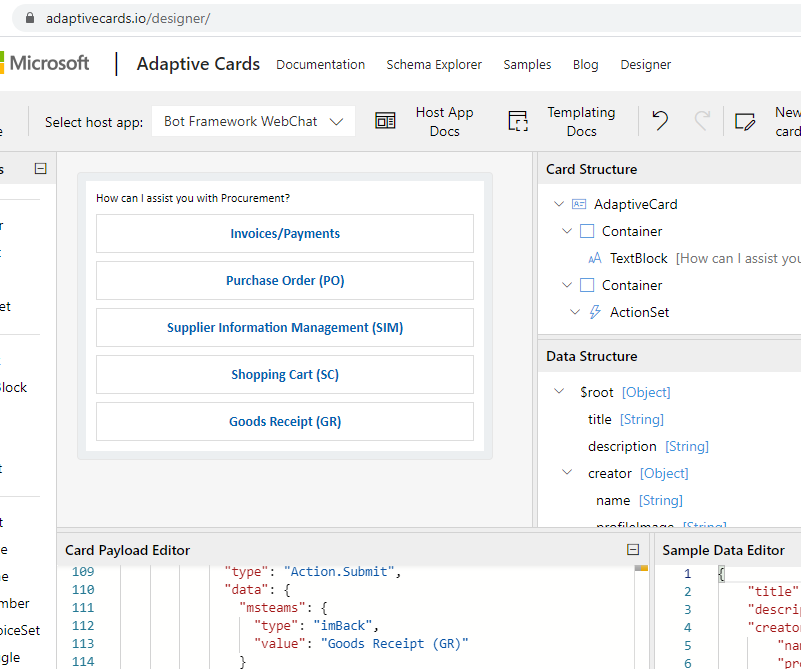801x669 pixels.
Task: Click the ActionSet lightning icon
Action: [595, 312]
